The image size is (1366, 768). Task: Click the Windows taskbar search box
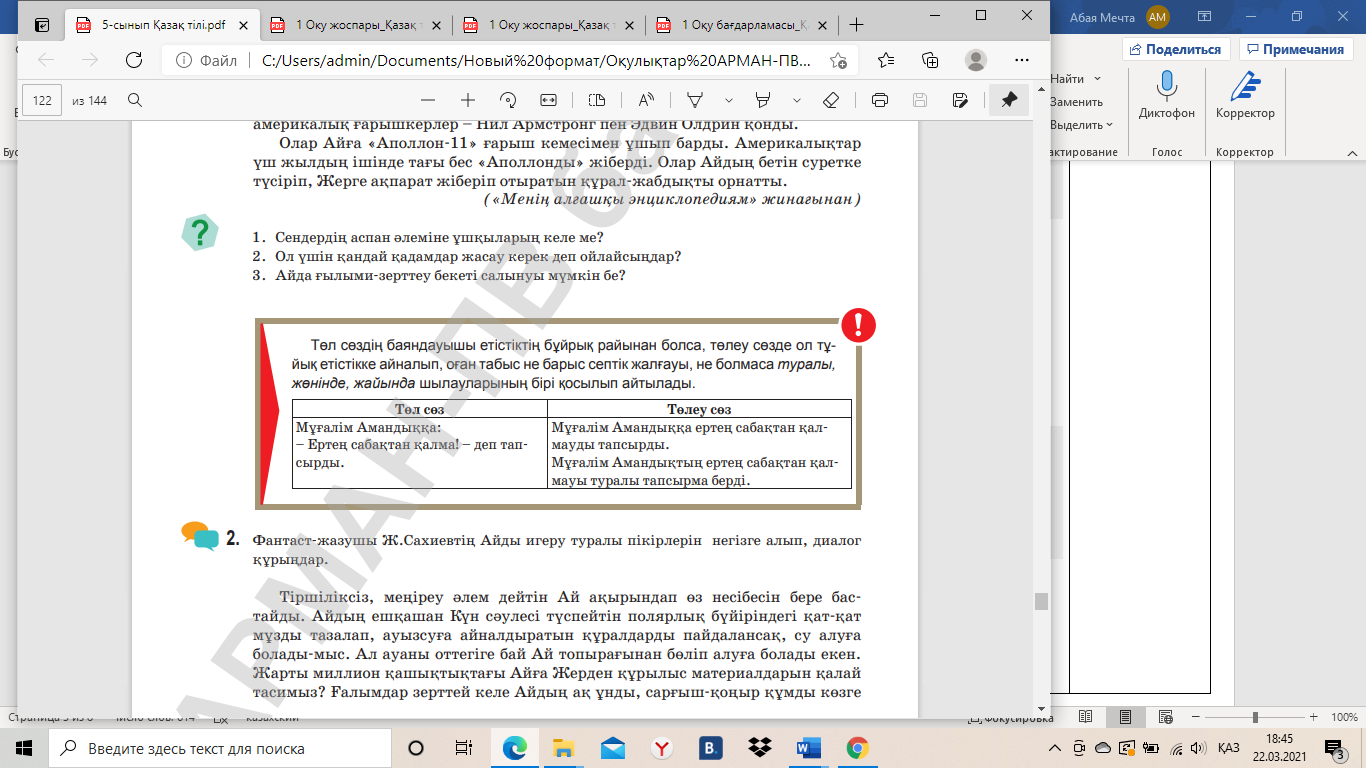(x=220, y=748)
